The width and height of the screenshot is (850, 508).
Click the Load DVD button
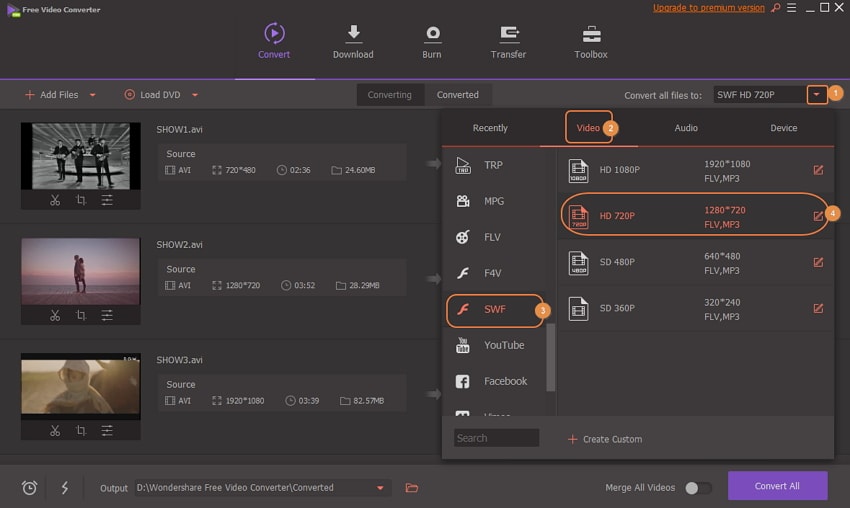tap(152, 95)
